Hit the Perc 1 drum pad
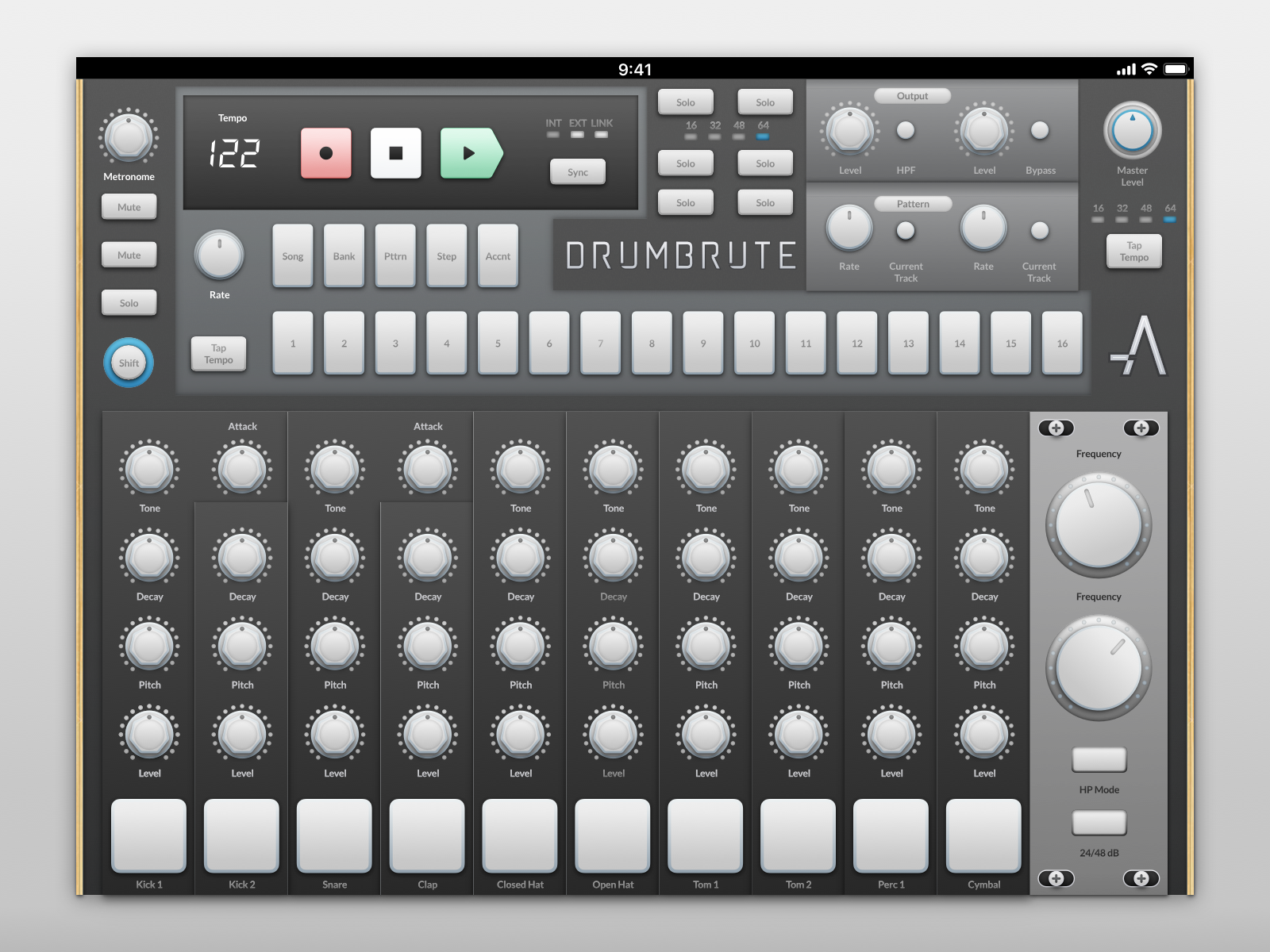1270x952 pixels. click(891, 835)
